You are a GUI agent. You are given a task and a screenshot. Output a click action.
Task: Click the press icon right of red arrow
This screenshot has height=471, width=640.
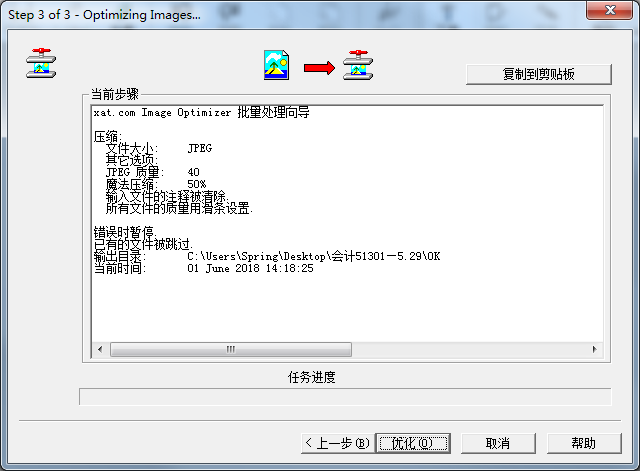358,65
